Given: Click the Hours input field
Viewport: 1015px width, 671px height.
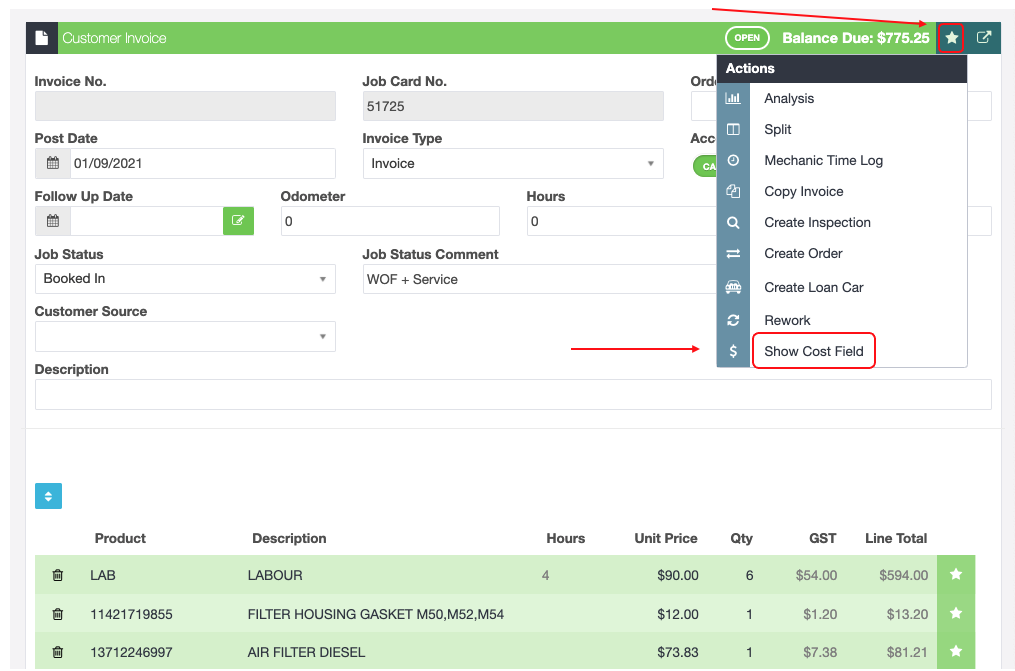Looking at the screenshot, I should tap(622, 221).
